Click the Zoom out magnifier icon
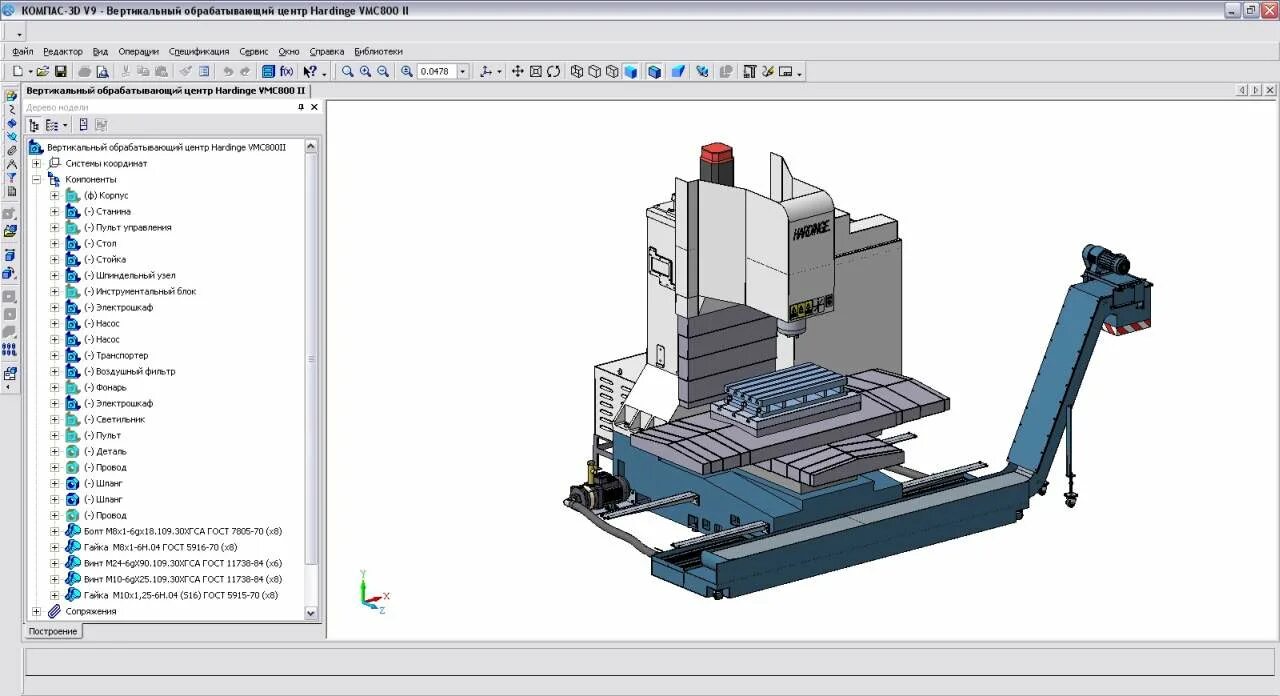Viewport: 1280px width, 696px height. coord(382,71)
